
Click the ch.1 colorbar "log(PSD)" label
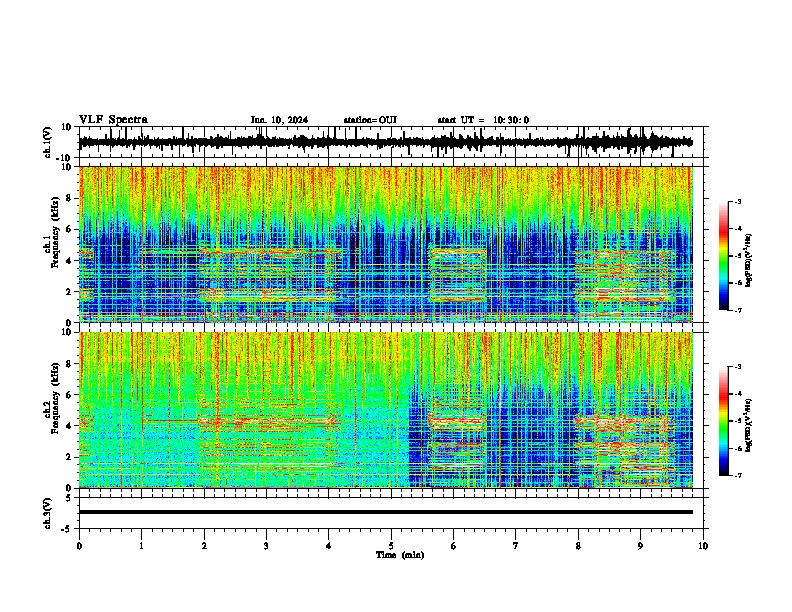point(748,260)
